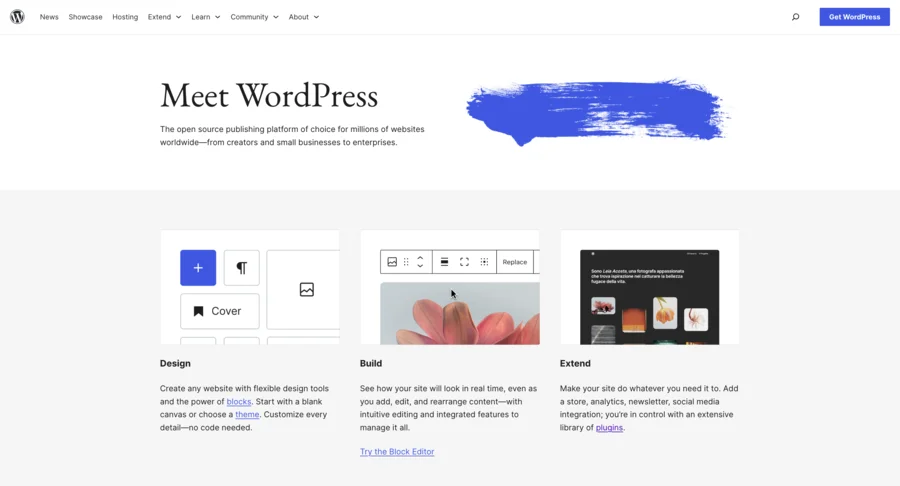This screenshot has height=486, width=900.
Task: Click the dotted grid icon in toolbar
Action: [484, 262]
